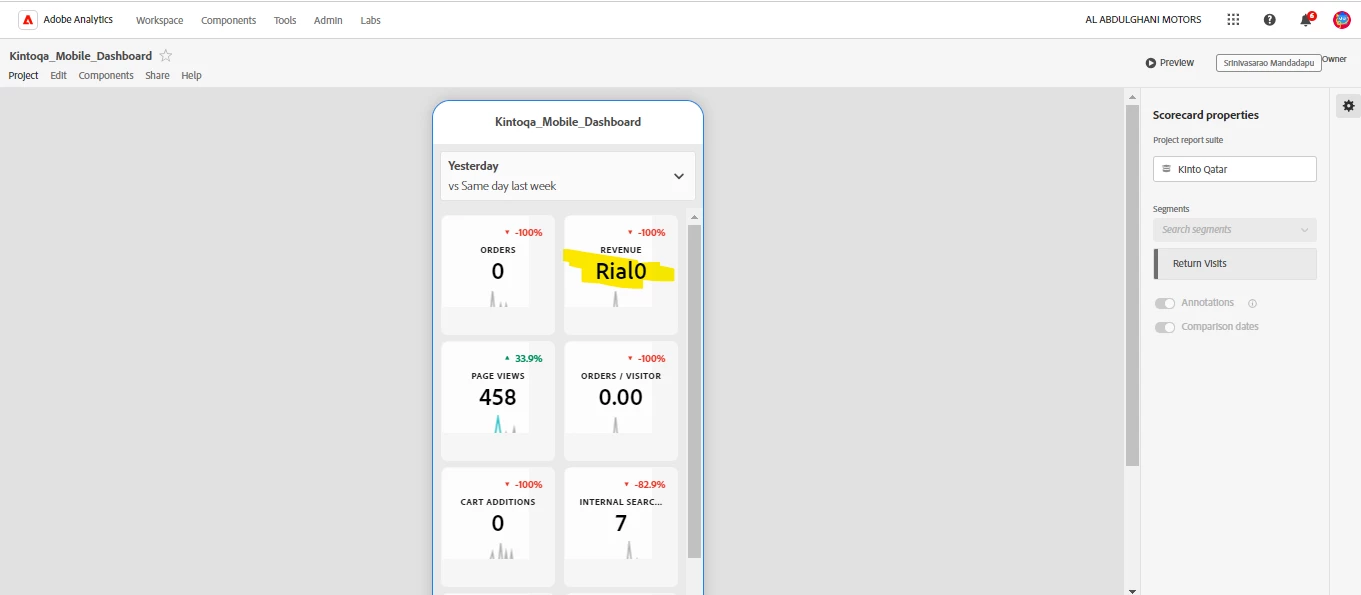Click the Adobe Analytics logo icon
Viewport: 1361px width, 595px height.
(28, 20)
